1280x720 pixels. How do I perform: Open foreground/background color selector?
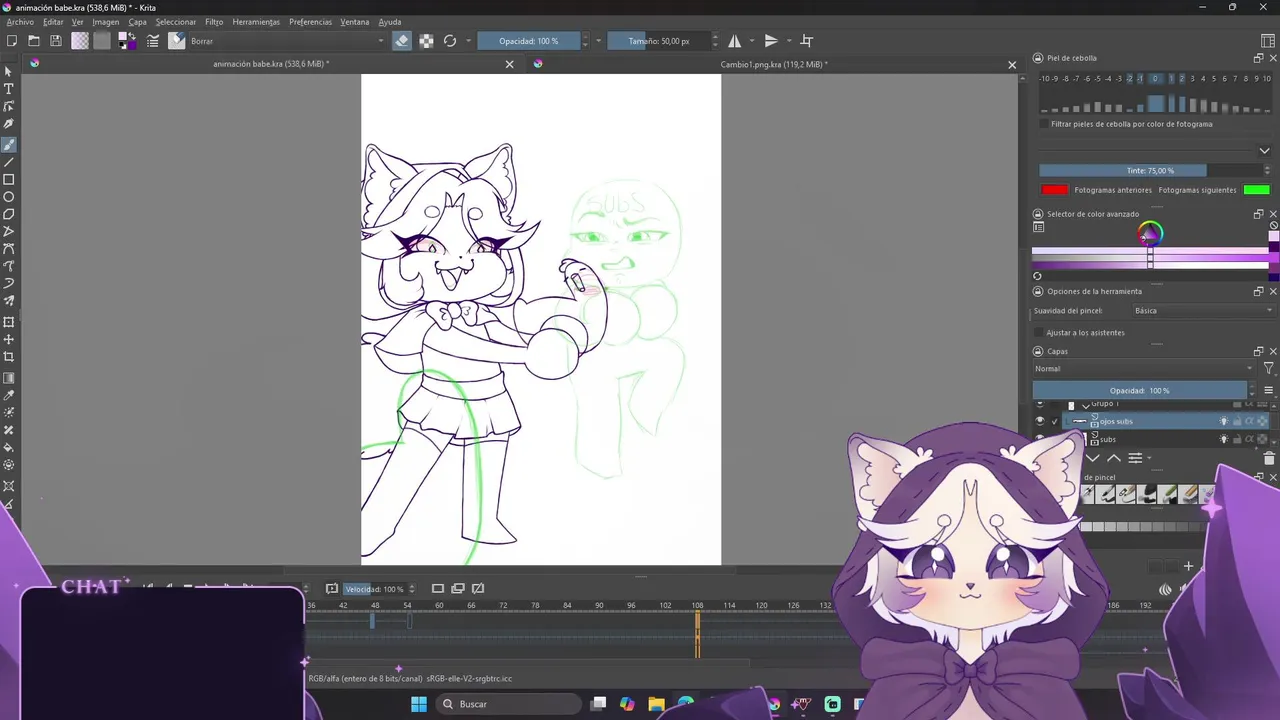tap(127, 41)
